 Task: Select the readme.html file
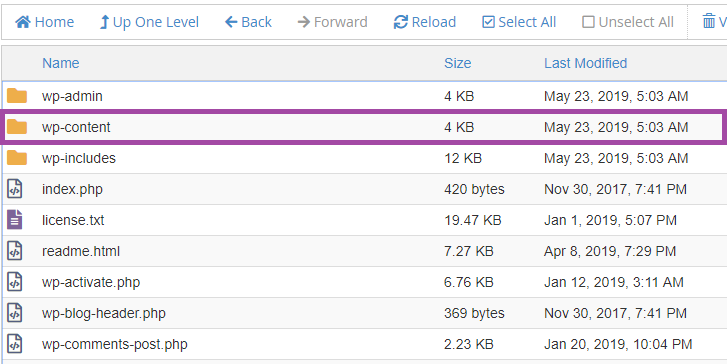(x=81, y=251)
